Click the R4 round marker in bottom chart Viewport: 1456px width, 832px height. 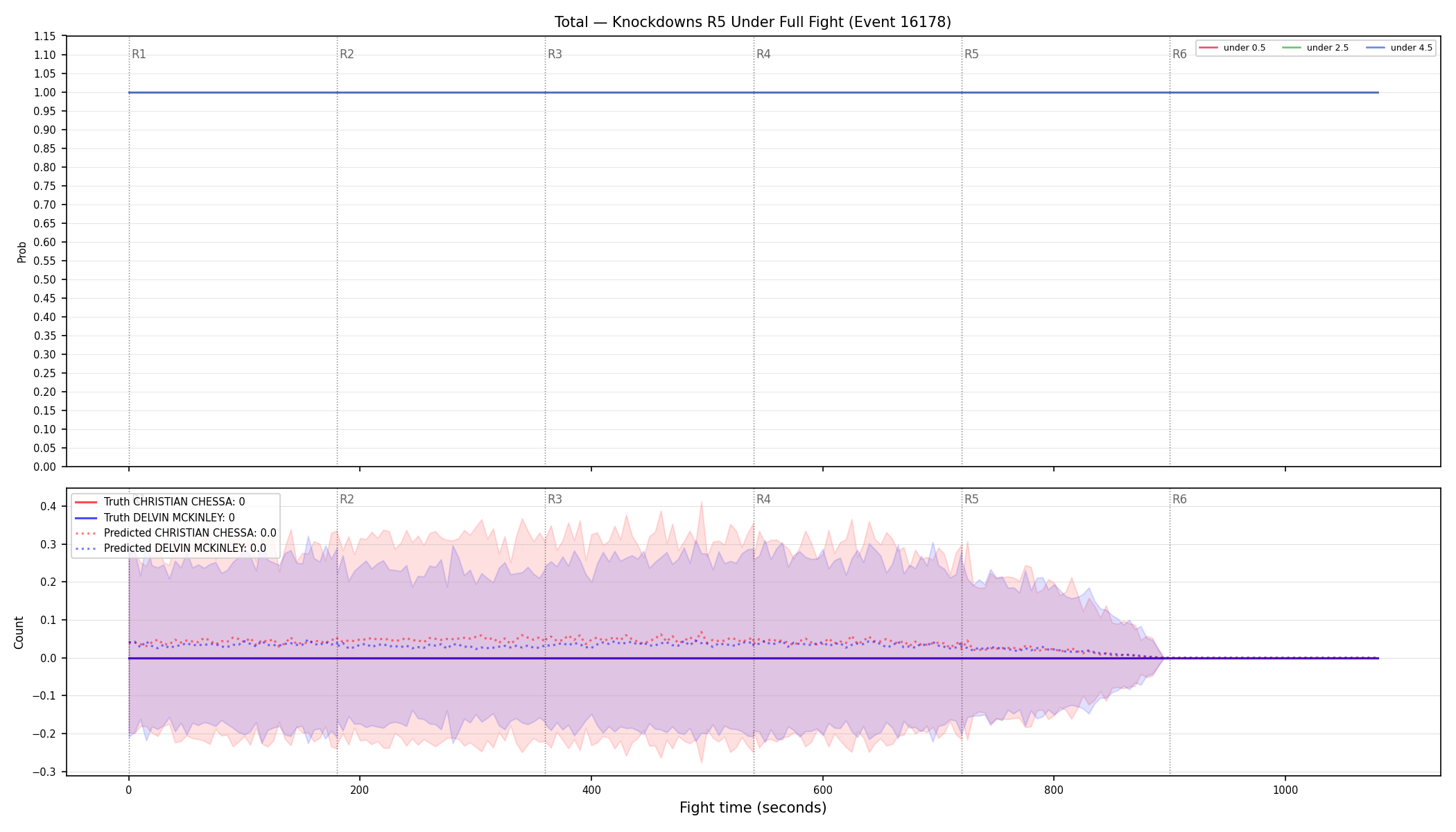[x=763, y=499]
